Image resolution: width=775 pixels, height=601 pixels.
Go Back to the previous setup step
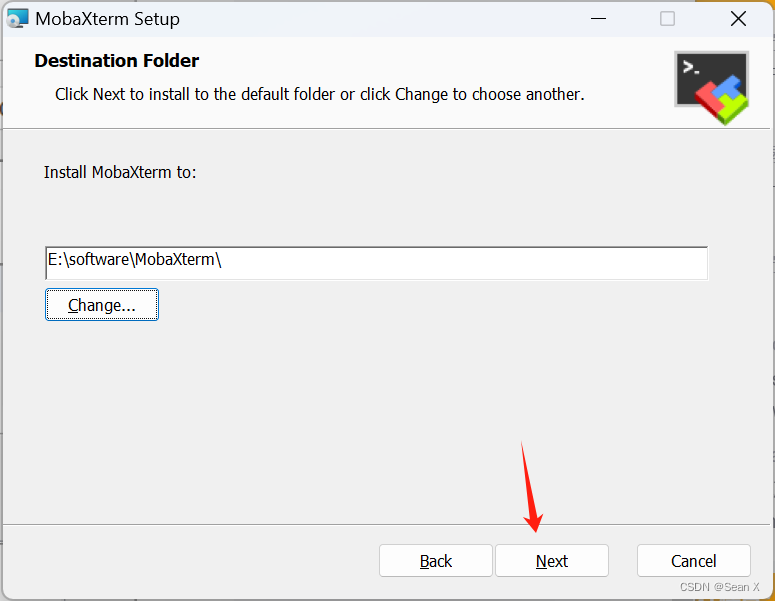(x=435, y=560)
